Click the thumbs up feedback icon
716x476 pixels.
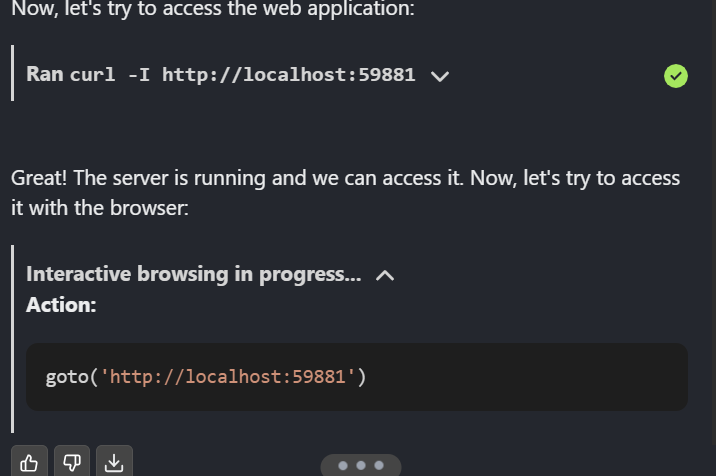(29, 462)
